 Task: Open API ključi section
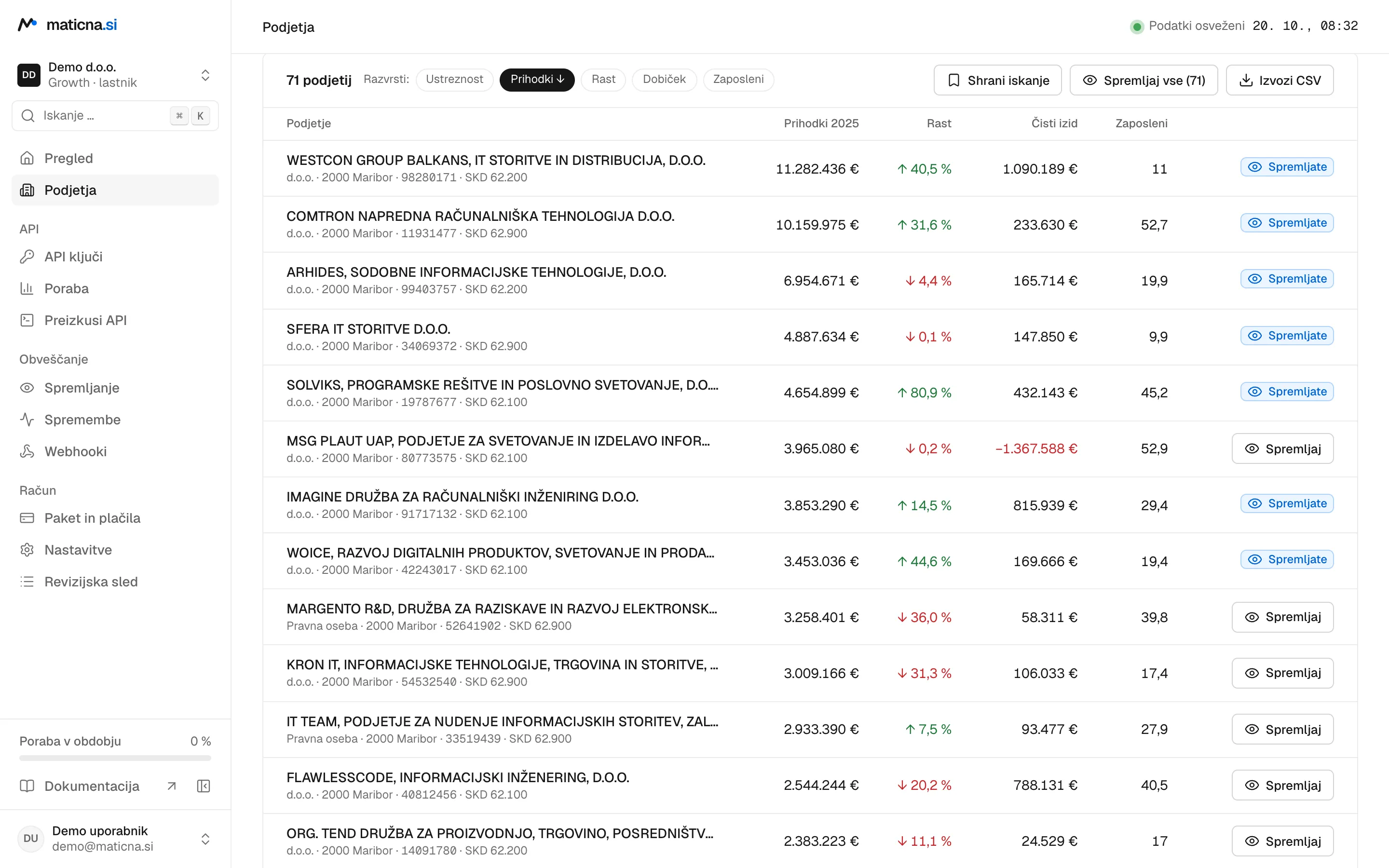115,257
